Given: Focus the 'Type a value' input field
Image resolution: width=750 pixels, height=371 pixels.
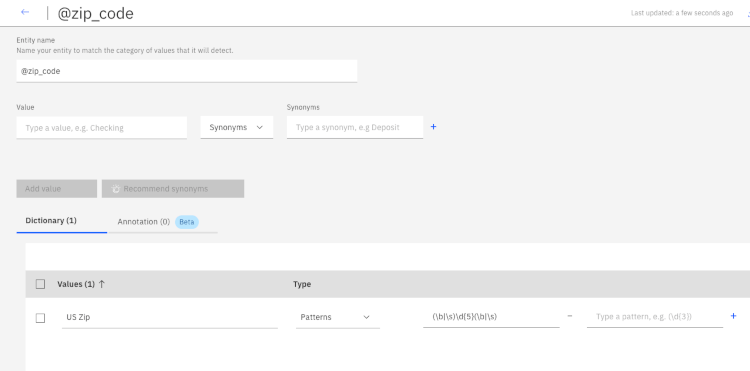Looking at the screenshot, I should click(x=101, y=128).
